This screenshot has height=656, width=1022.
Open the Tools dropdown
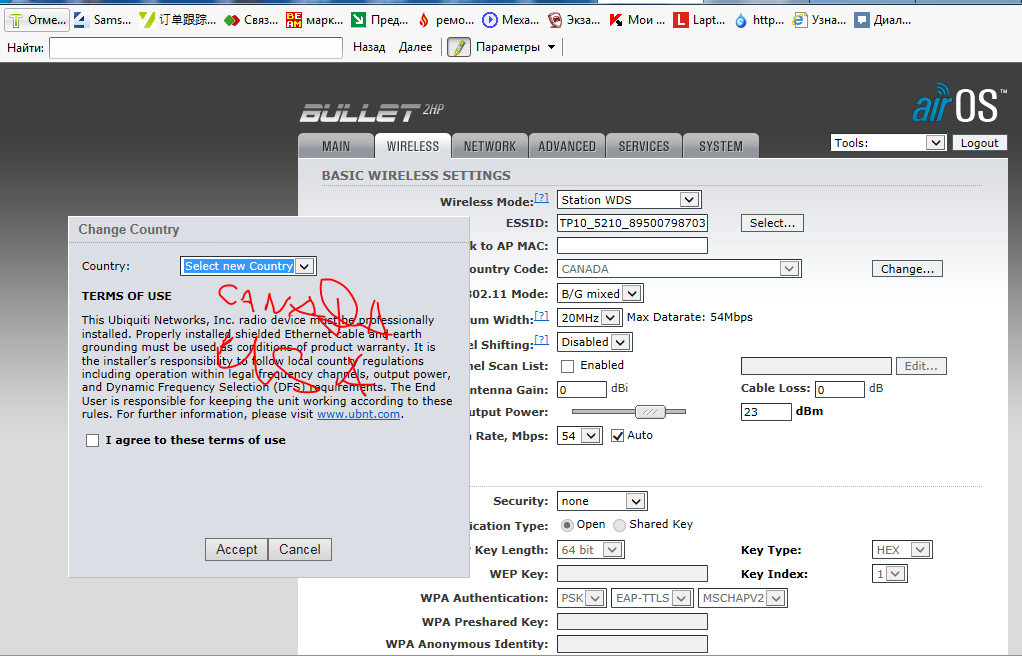pos(888,143)
